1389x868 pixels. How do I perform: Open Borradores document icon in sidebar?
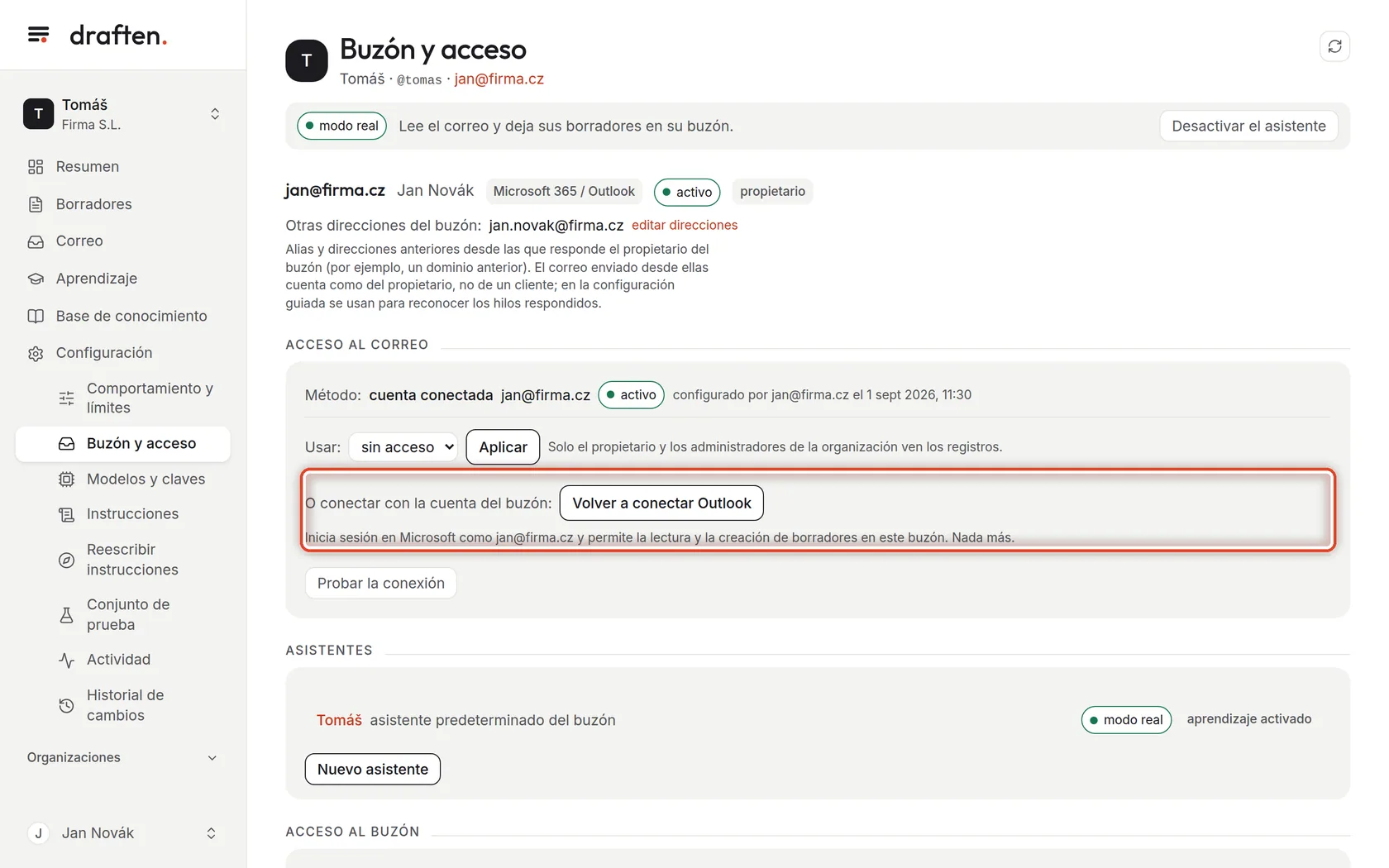(36, 204)
